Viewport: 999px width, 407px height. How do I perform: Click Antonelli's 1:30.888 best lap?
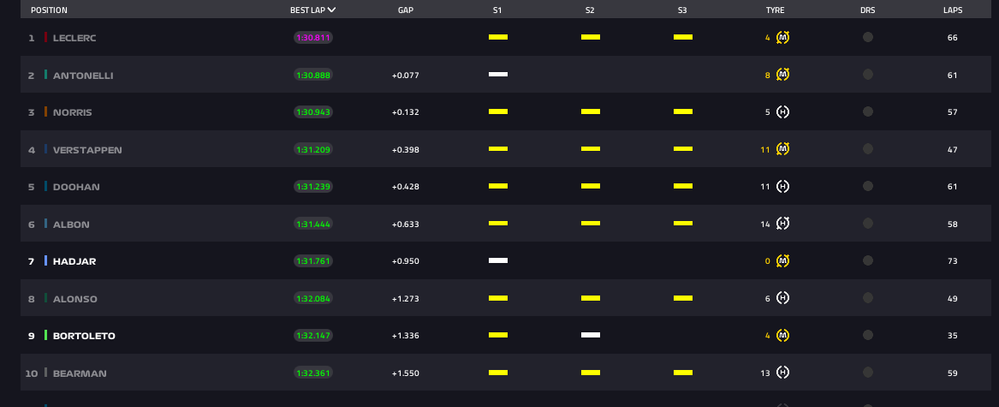pyautogui.click(x=313, y=75)
